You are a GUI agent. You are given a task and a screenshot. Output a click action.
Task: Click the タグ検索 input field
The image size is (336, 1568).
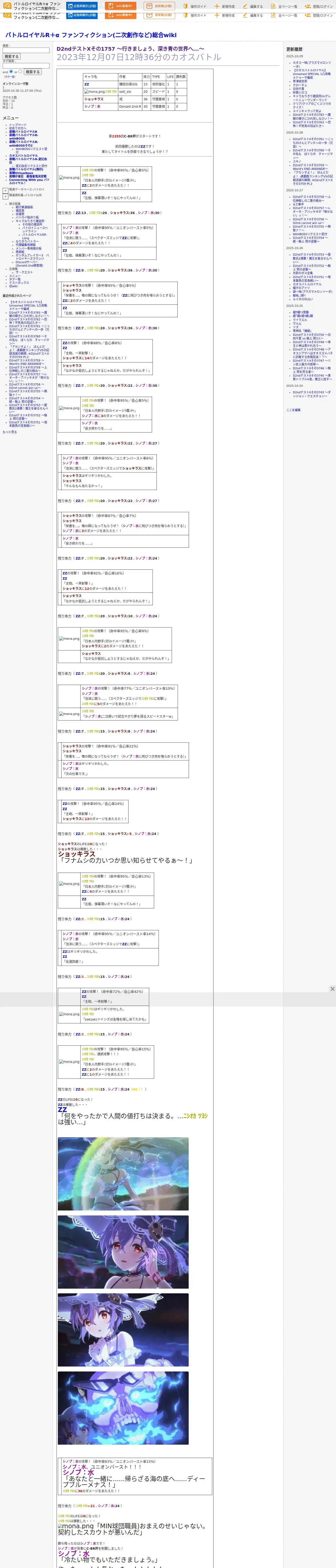(x=26, y=66)
